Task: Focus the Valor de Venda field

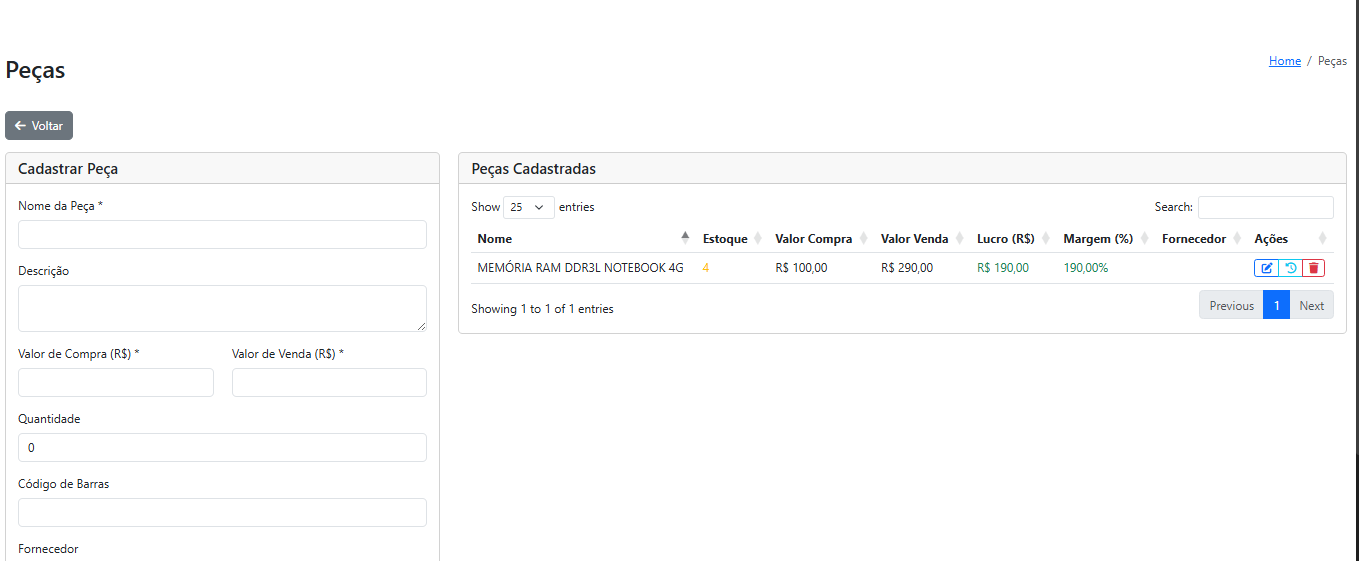Action: coord(329,382)
